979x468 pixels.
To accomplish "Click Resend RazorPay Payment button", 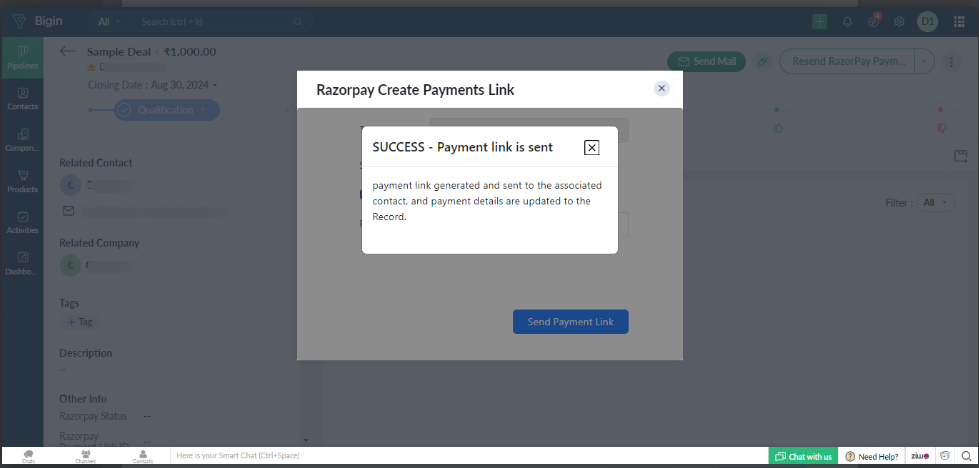I will click(848, 61).
